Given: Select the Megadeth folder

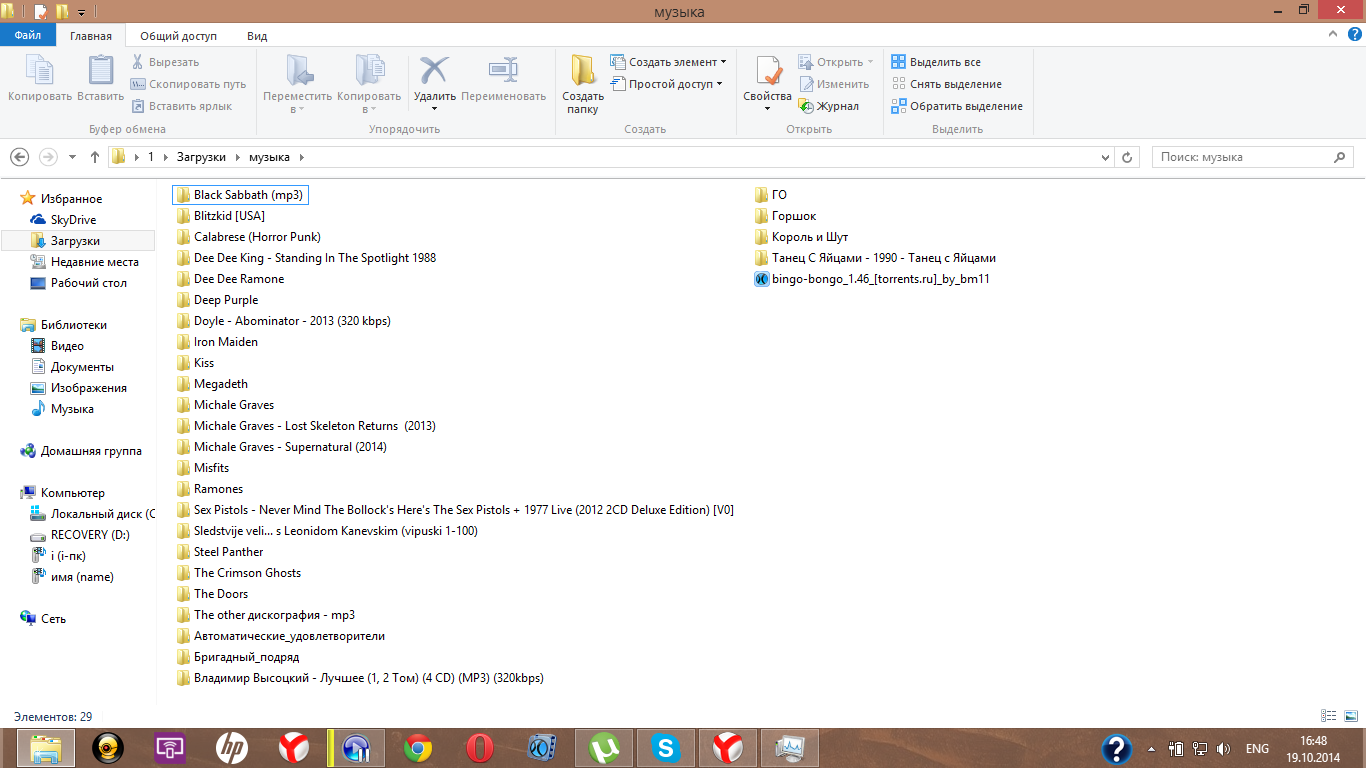Looking at the screenshot, I should (x=212, y=384).
